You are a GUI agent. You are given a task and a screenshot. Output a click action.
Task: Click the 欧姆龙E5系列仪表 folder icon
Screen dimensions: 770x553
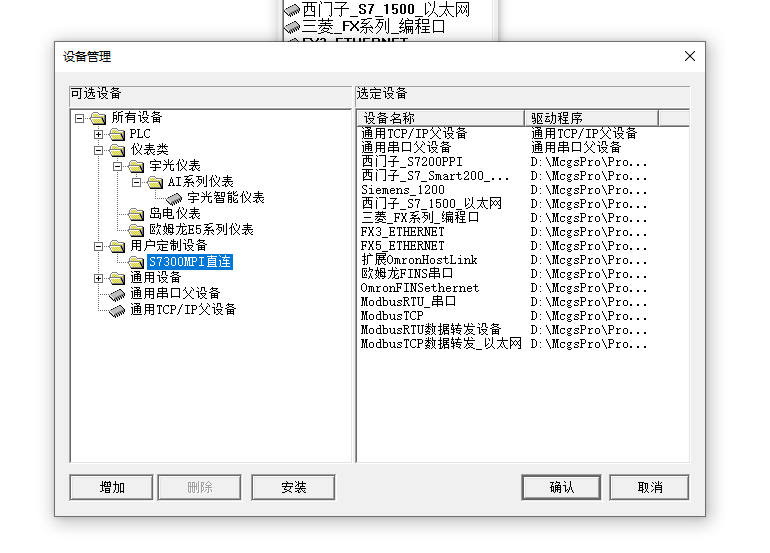tap(136, 230)
